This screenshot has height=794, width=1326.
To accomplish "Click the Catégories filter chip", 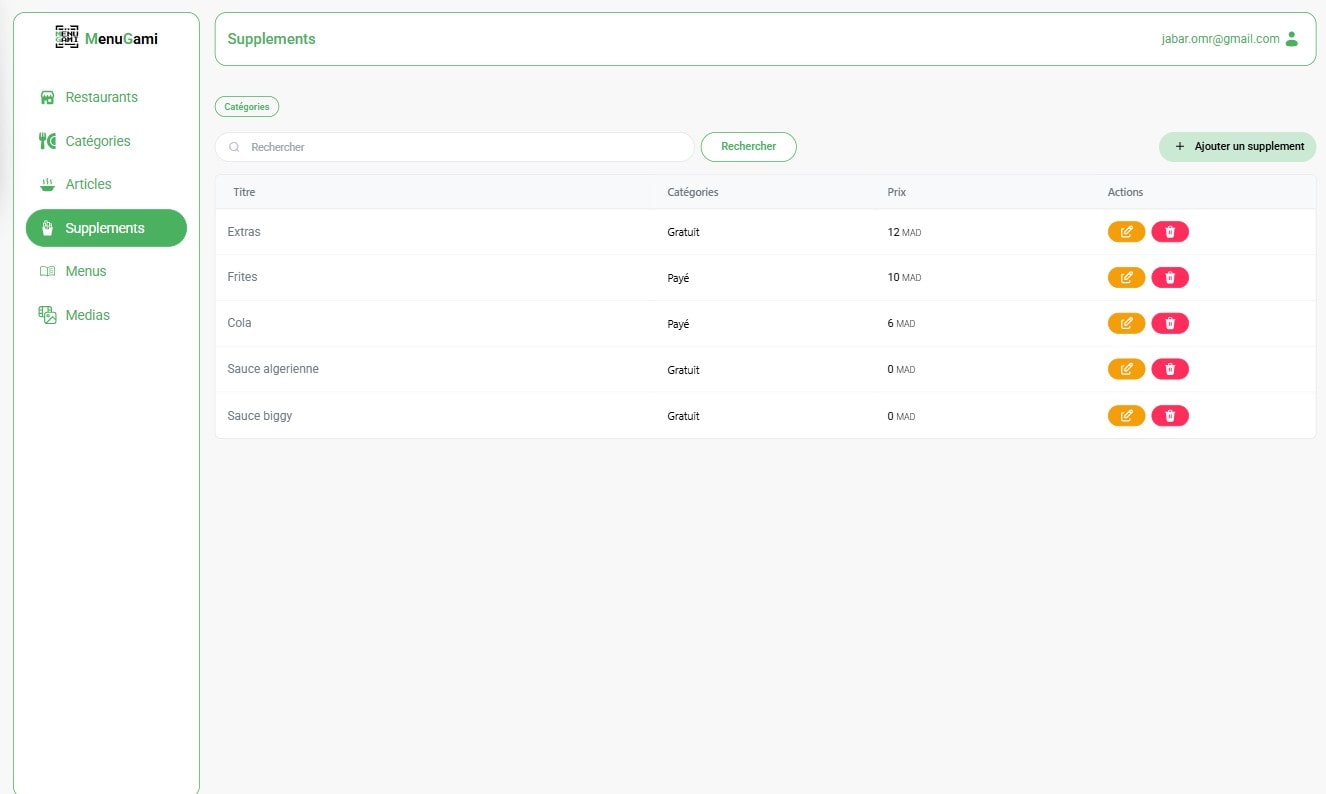I will (246, 107).
